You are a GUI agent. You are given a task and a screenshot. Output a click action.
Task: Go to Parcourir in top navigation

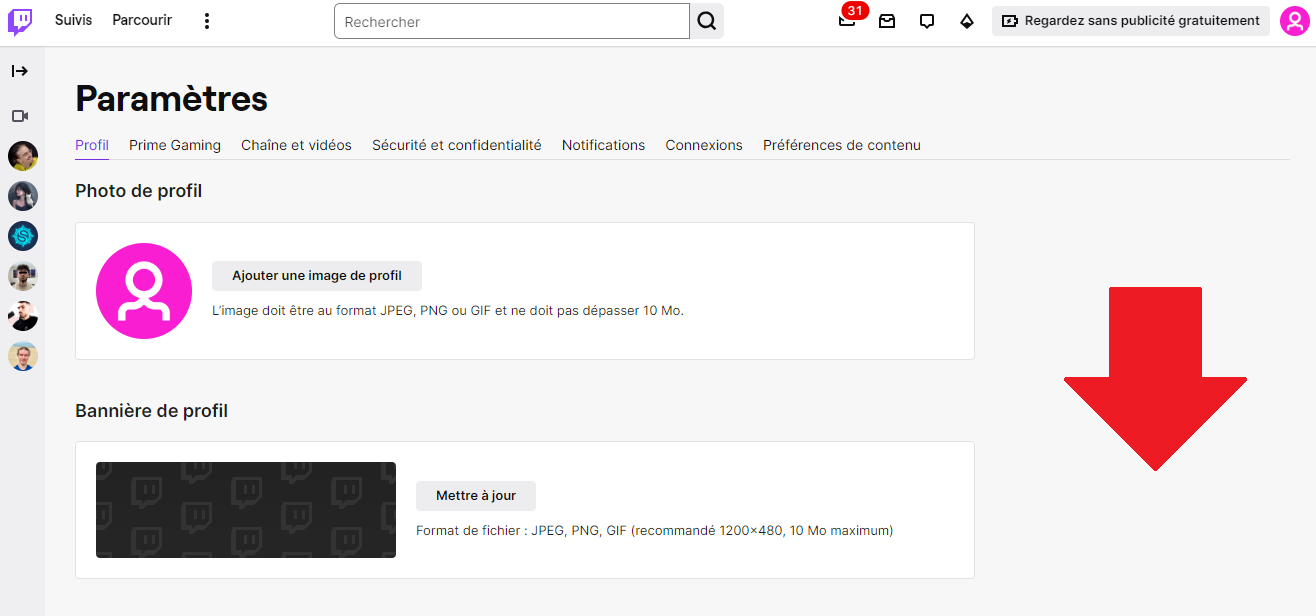pyautogui.click(x=142, y=20)
